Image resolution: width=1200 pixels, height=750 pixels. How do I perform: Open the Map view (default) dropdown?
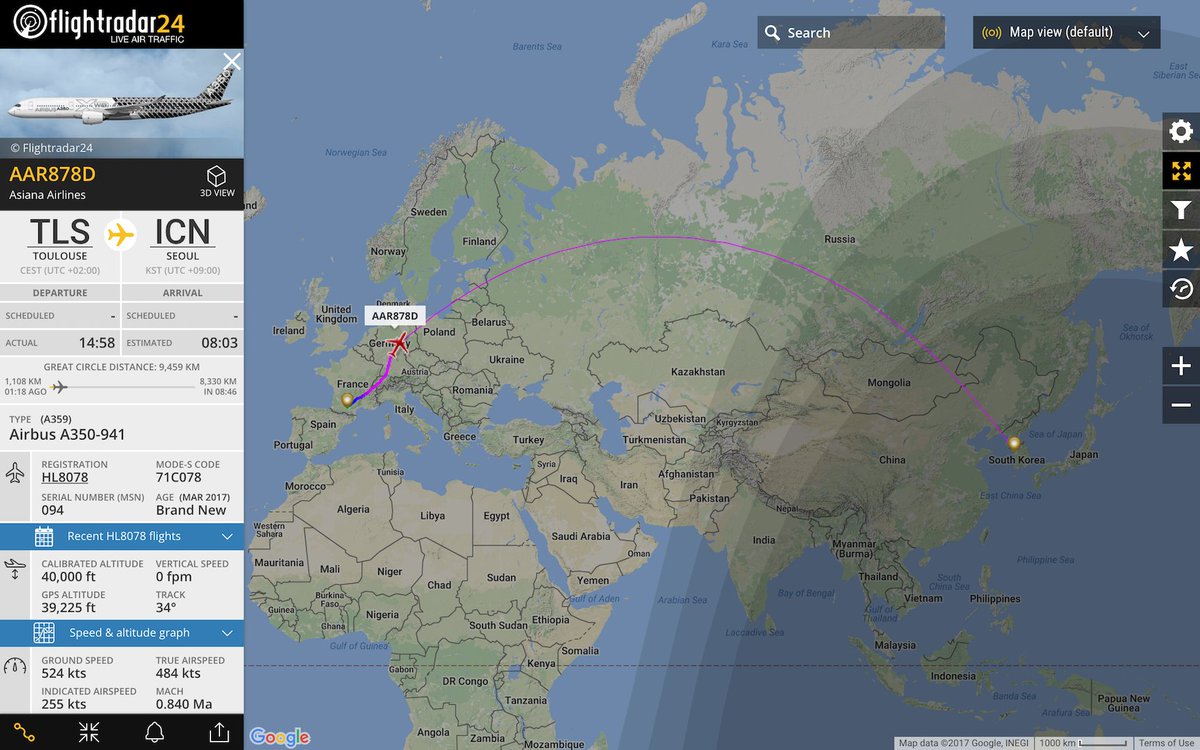[1067, 32]
